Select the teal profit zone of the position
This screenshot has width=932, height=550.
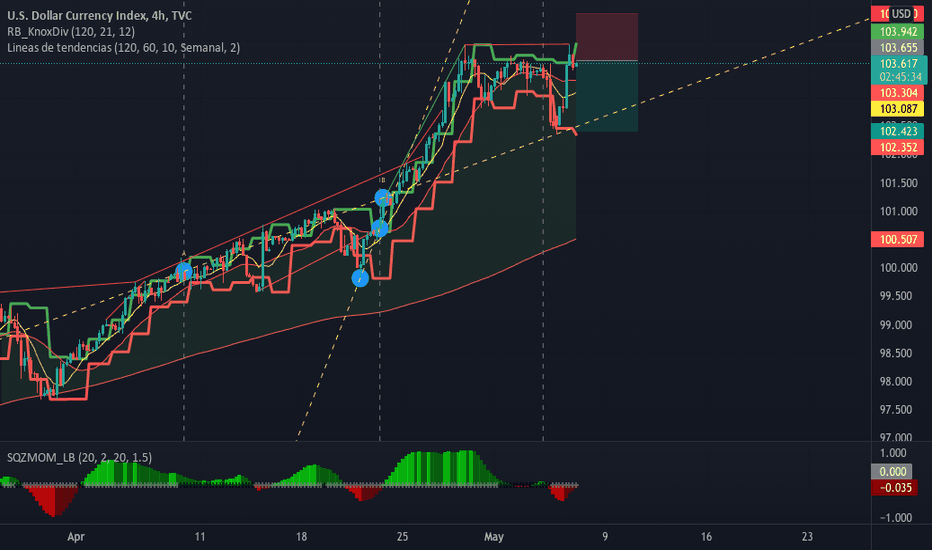[607, 96]
